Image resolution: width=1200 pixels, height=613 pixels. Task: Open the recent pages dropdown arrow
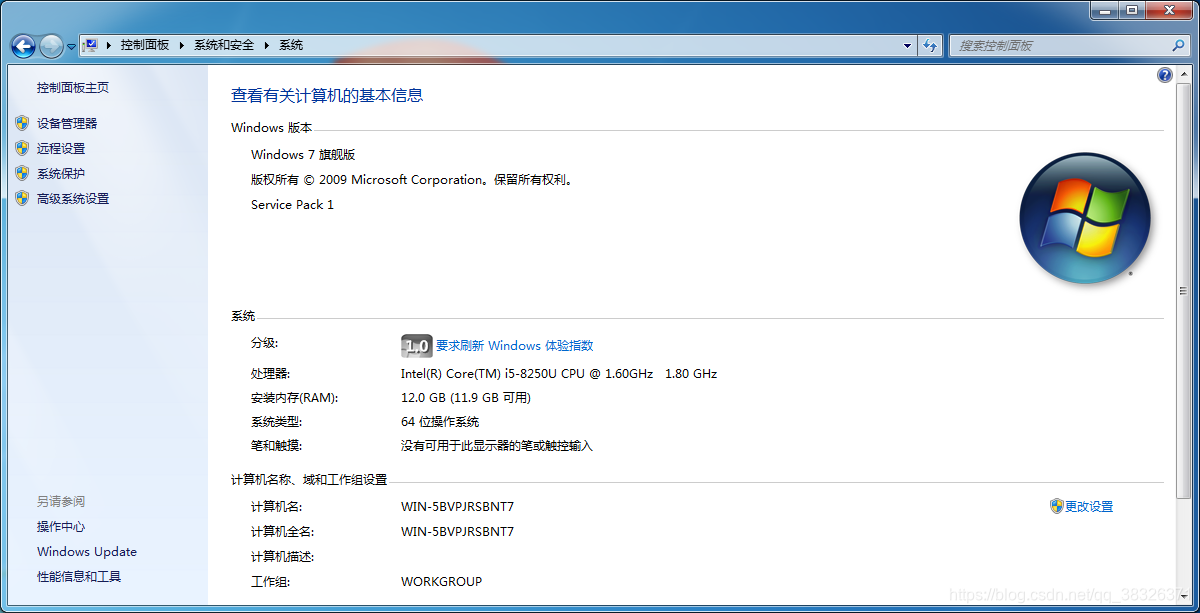point(72,47)
